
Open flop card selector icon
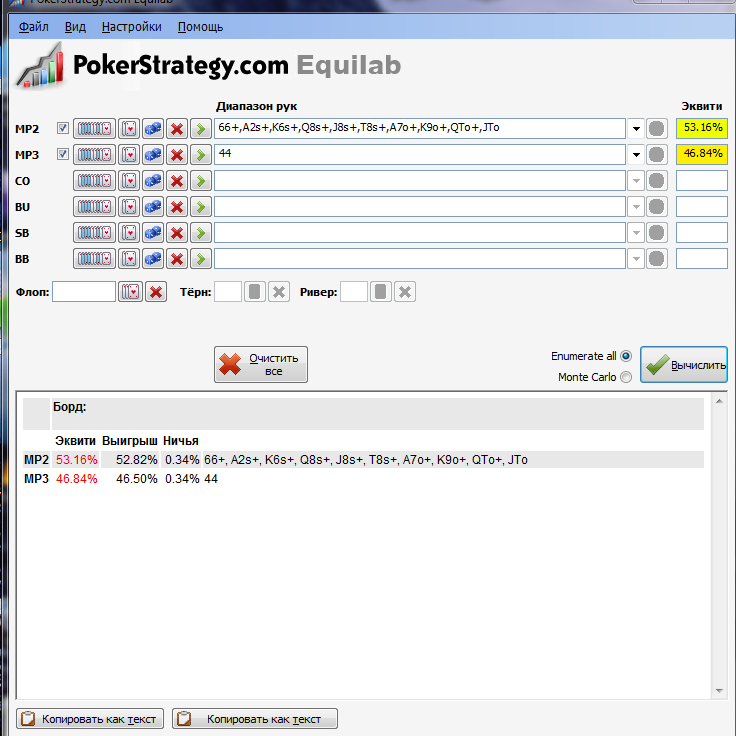[130, 292]
